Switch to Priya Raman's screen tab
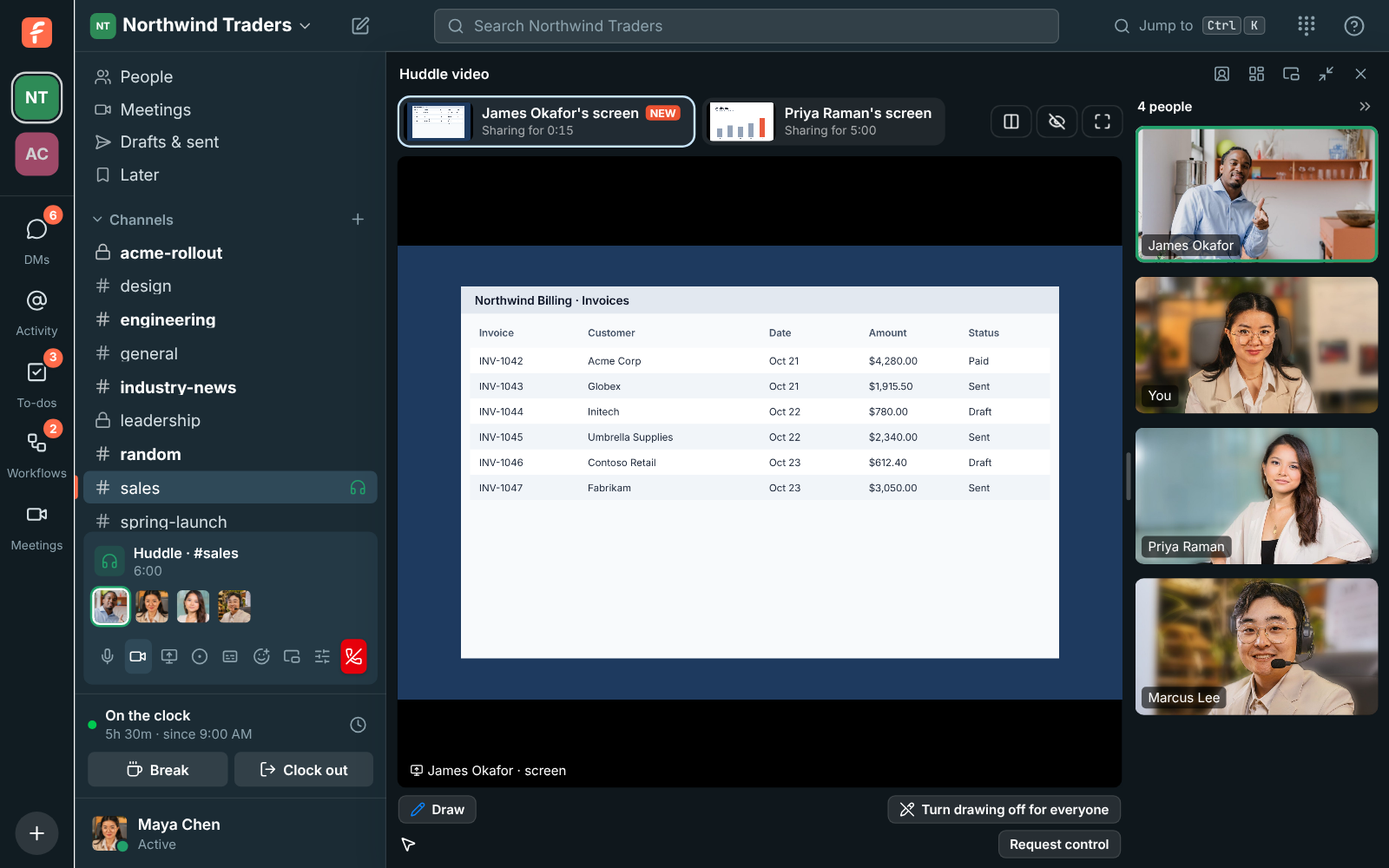 pyautogui.click(x=825, y=122)
